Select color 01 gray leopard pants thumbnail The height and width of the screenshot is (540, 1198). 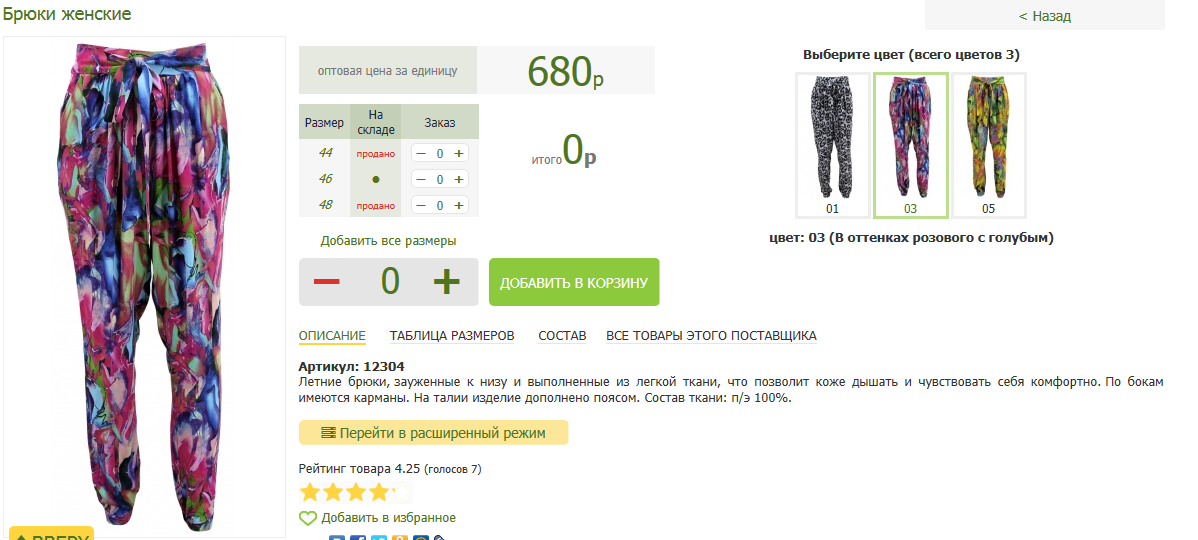point(832,145)
